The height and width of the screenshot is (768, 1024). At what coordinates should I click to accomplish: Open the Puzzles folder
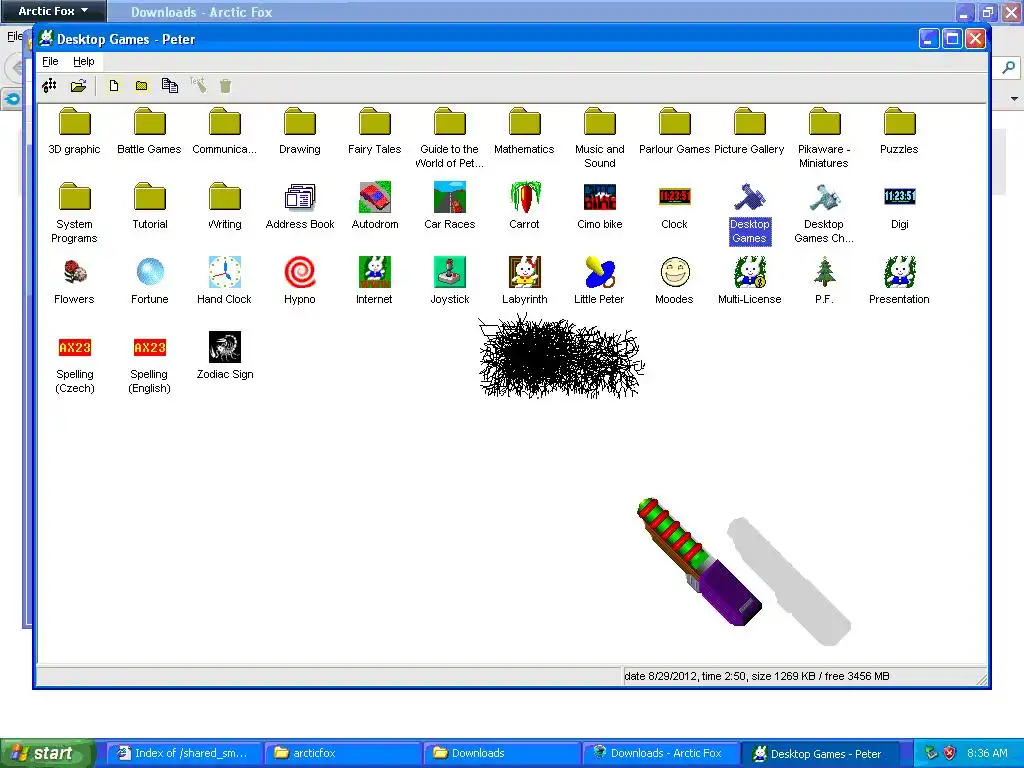899,123
